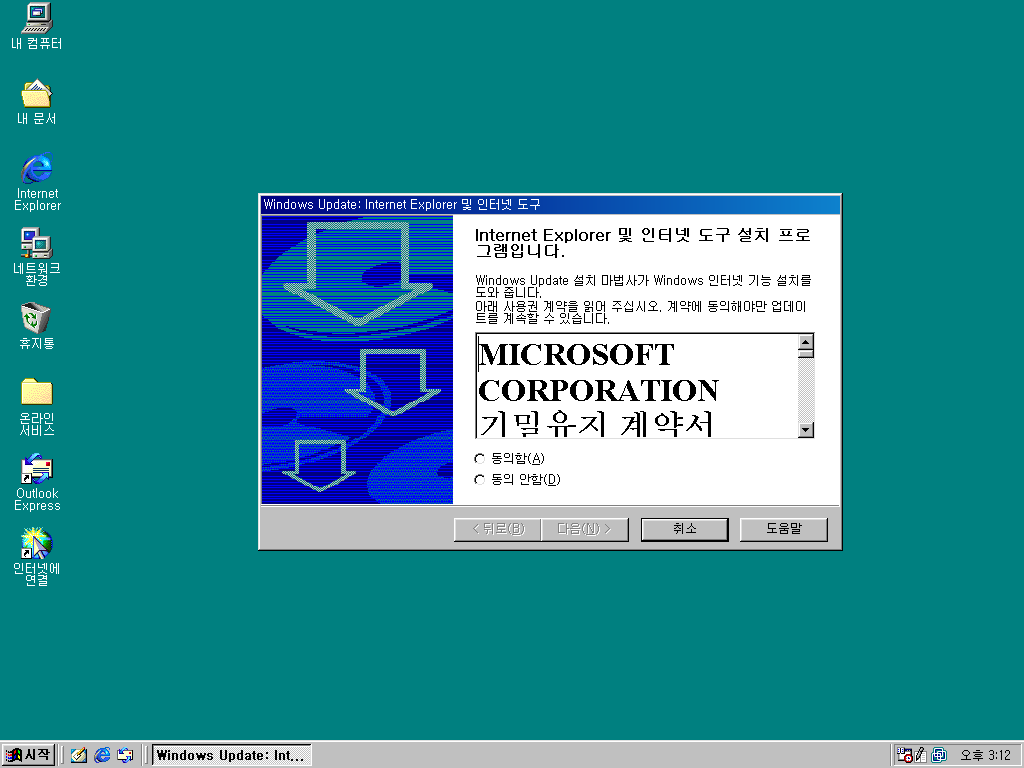The image size is (1024, 768).
Task: Launch Internet Explorer from quick launch bar
Action: (x=102, y=755)
